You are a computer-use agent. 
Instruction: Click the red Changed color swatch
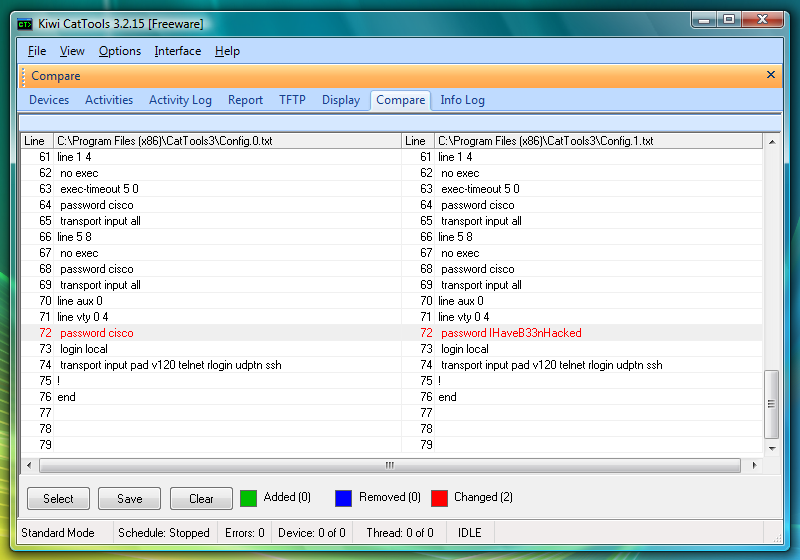coord(439,498)
